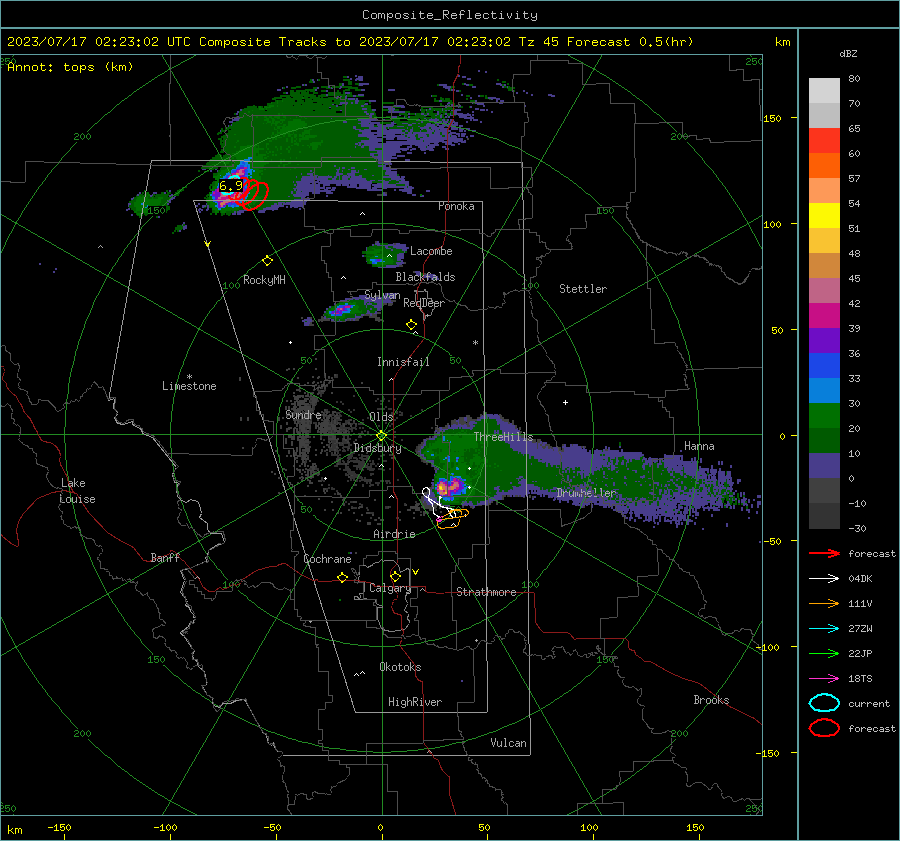This screenshot has height=841, width=900.
Task: Click the green 22JP track arrow
Action: point(824,653)
